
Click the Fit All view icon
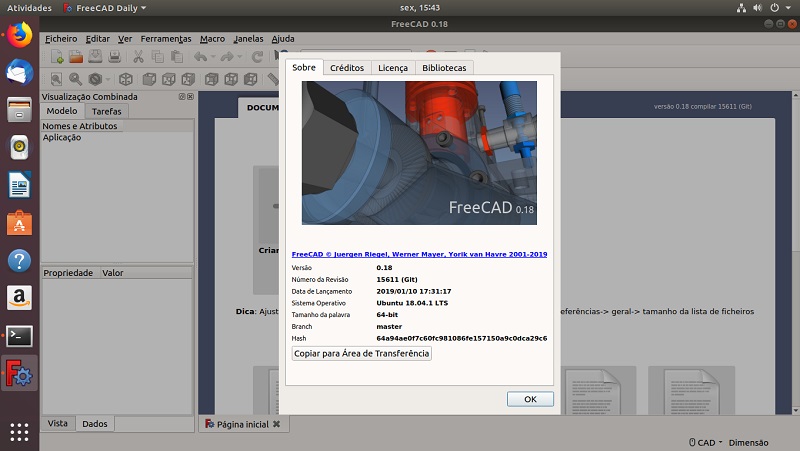(56, 79)
